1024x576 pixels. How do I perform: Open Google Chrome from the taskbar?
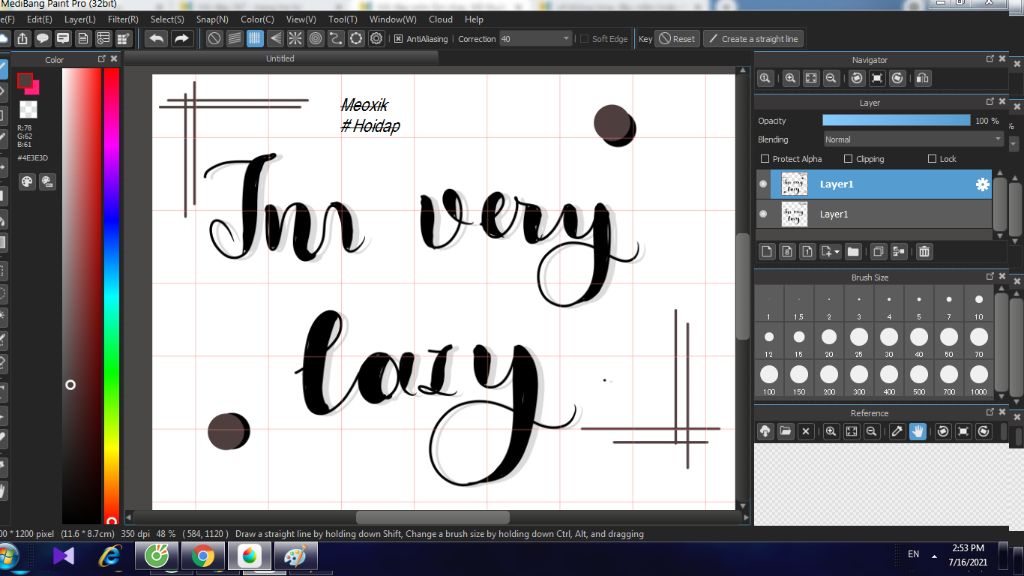click(x=203, y=556)
